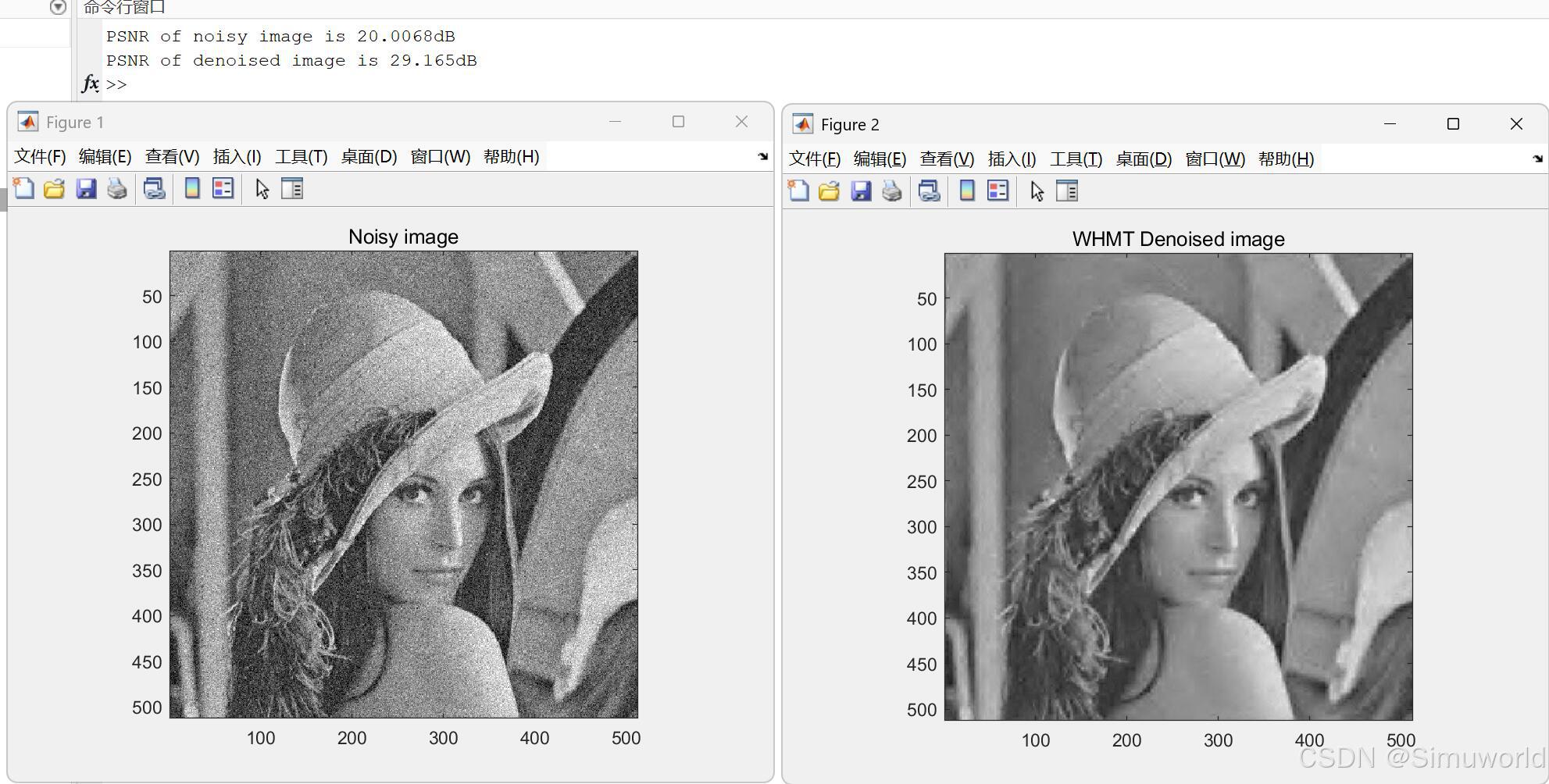The height and width of the screenshot is (784, 1549).
Task: Click 'PSNR of noisy image is 20.0068dB' line
Action: (x=280, y=36)
